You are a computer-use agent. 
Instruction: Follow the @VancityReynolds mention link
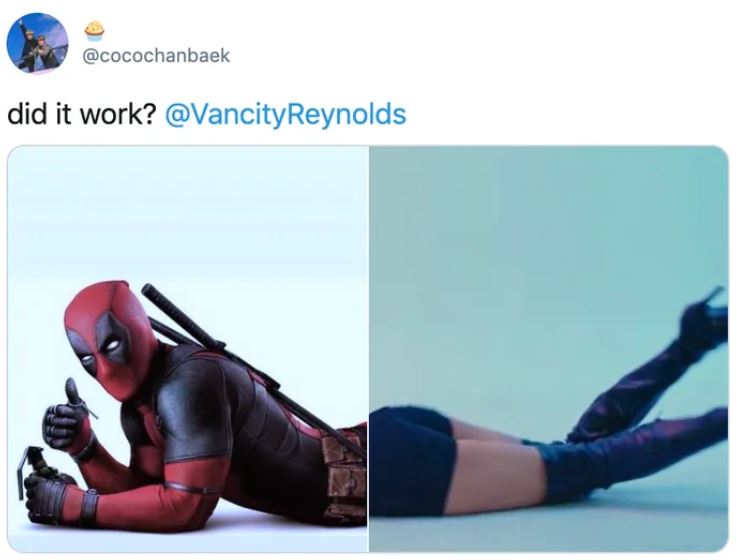tap(285, 114)
